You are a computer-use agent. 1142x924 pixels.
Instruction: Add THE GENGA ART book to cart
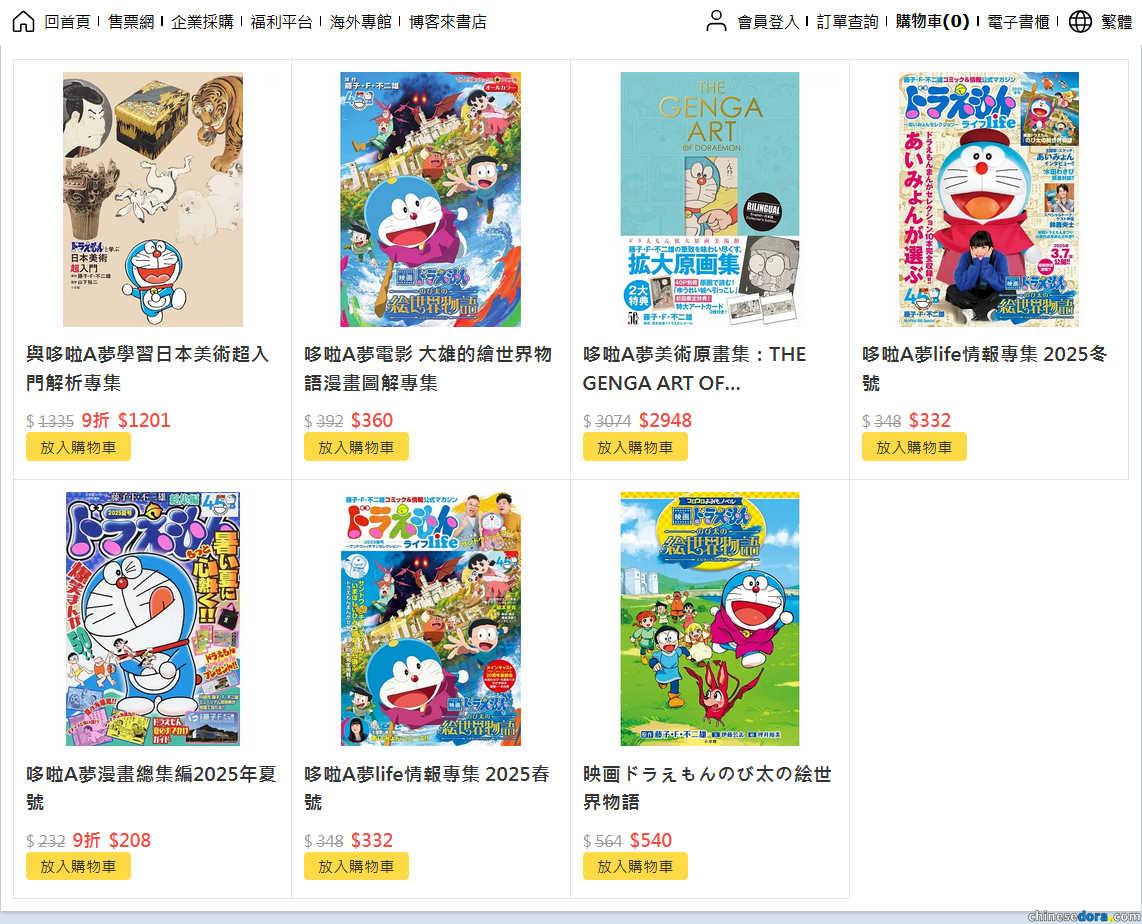tap(635, 447)
